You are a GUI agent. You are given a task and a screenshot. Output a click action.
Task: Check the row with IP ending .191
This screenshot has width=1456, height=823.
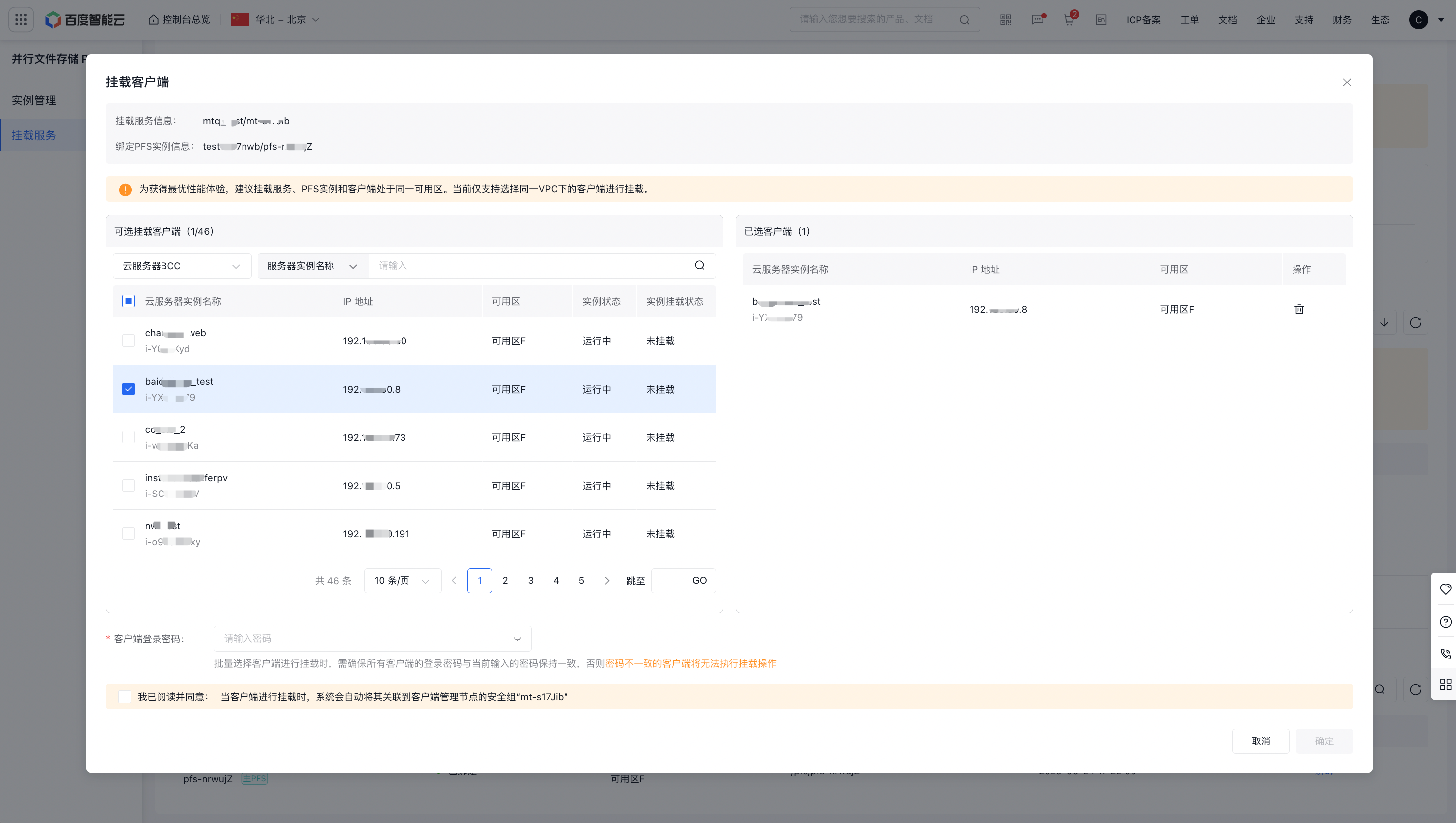128,534
